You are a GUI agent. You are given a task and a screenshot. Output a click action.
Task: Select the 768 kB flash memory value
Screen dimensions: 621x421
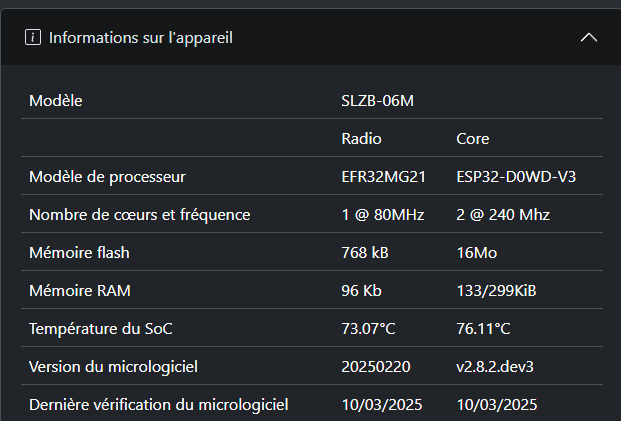tap(365, 253)
